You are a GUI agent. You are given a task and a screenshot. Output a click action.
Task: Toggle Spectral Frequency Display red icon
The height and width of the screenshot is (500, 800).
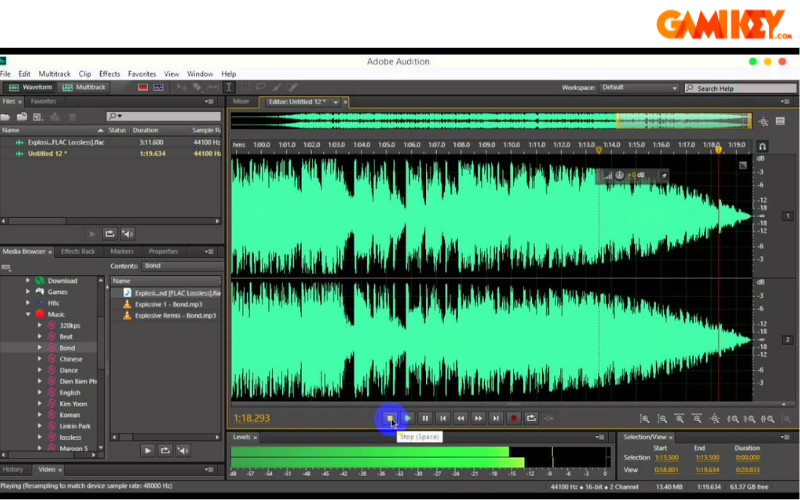click(143, 87)
